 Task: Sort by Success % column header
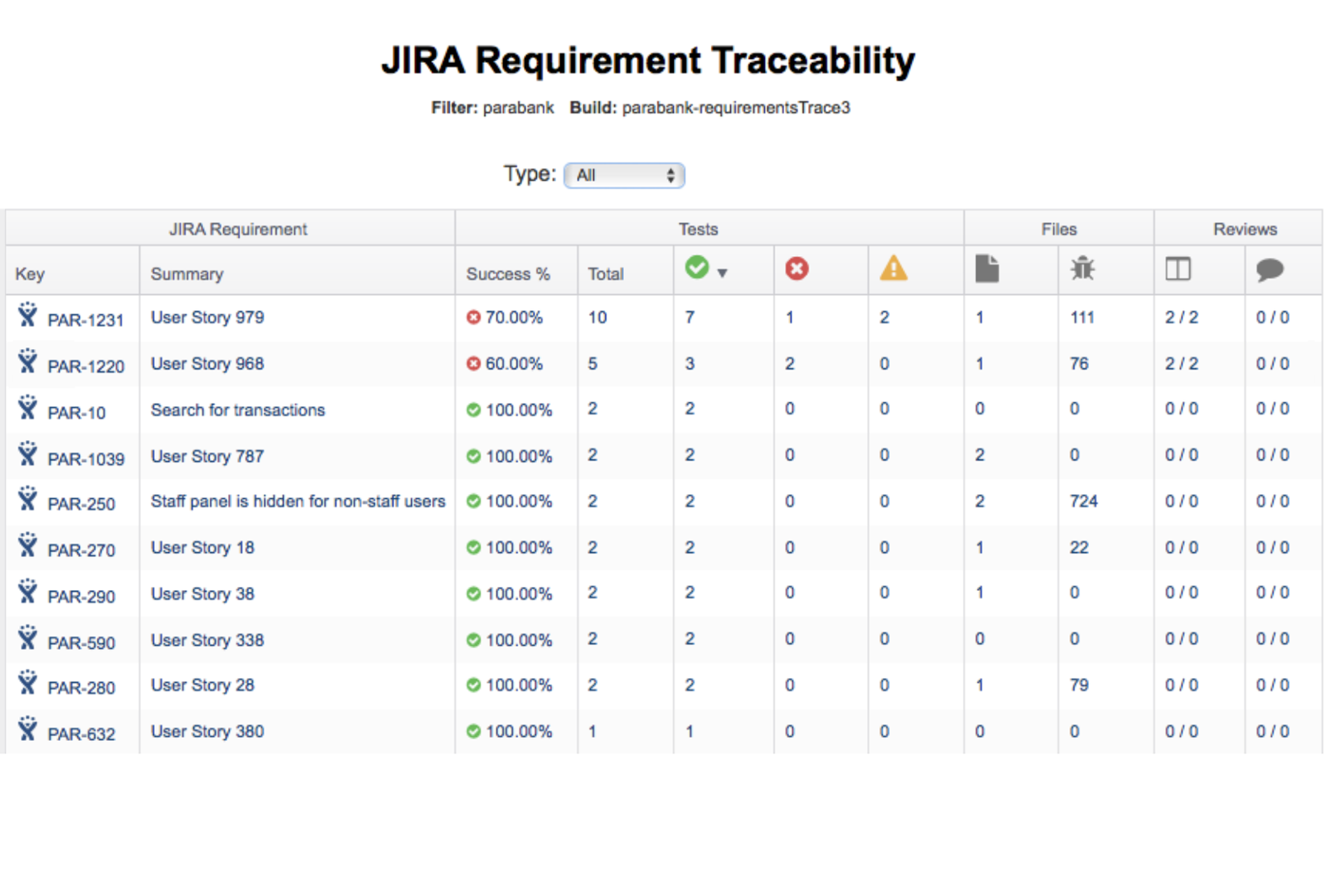click(x=508, y=274)
